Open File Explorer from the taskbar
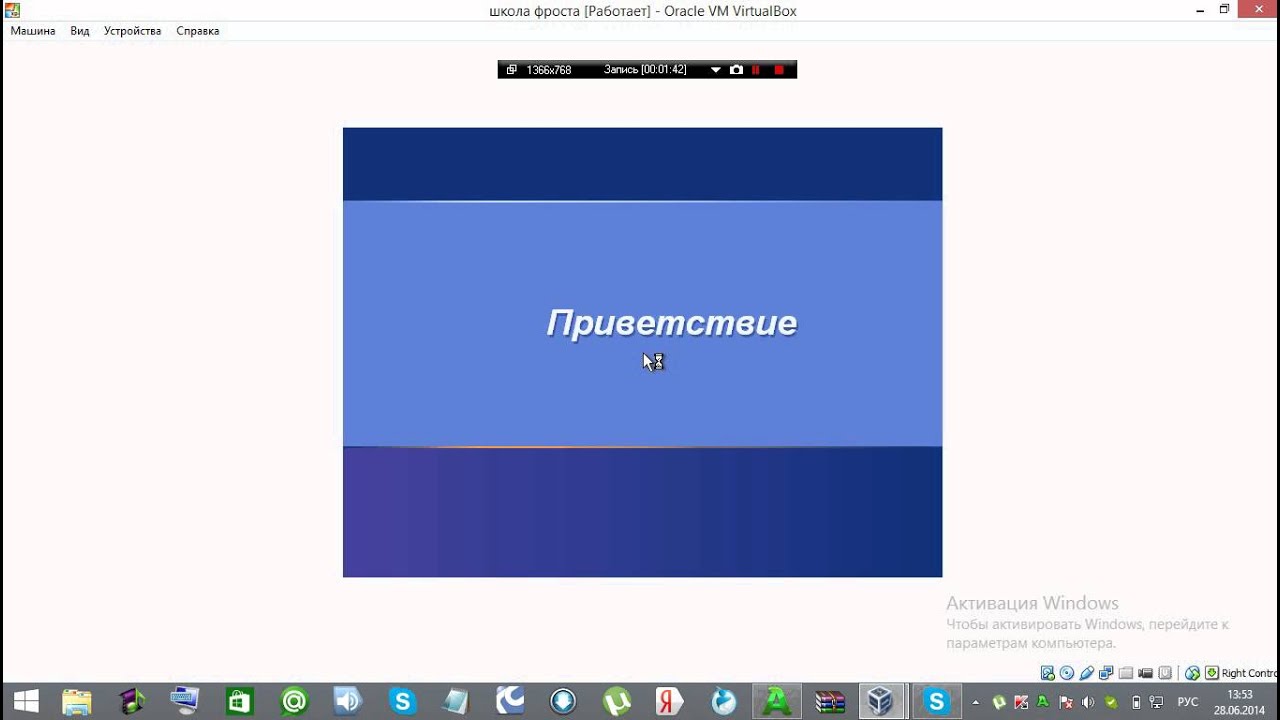Viewport: 1280px width, 720px height. (77, 701)
